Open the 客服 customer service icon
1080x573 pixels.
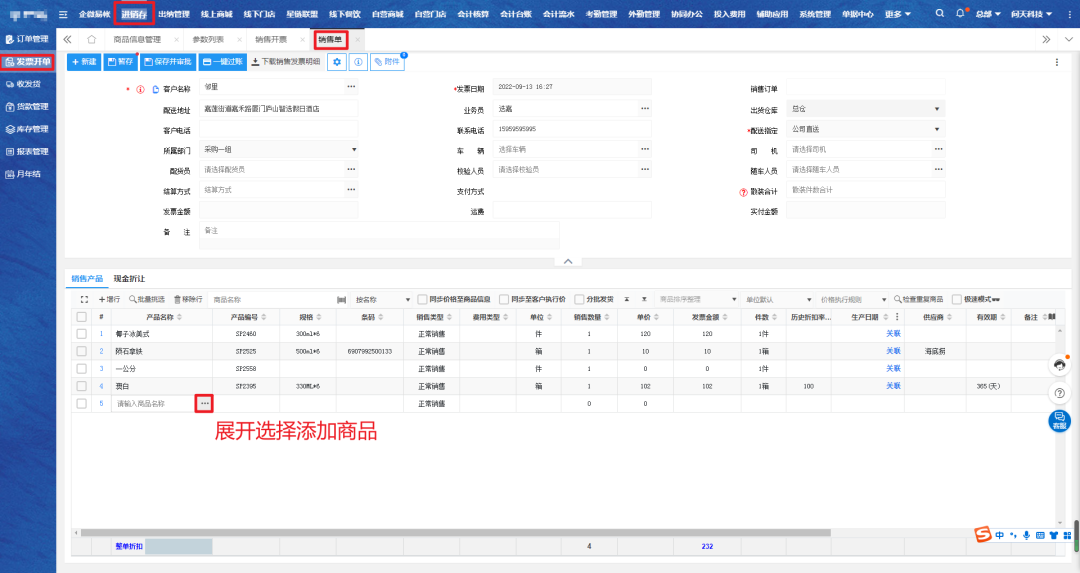pos(1060,421)
